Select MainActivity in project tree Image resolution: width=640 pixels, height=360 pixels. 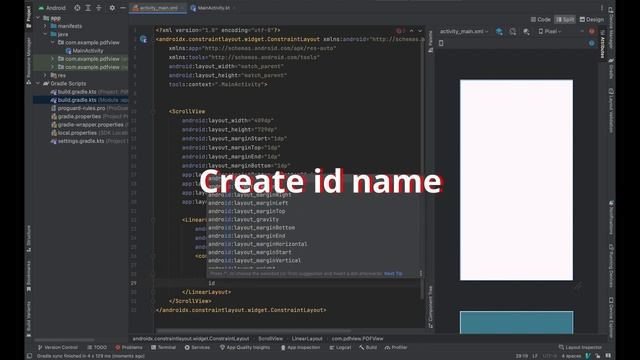point(84,51)
